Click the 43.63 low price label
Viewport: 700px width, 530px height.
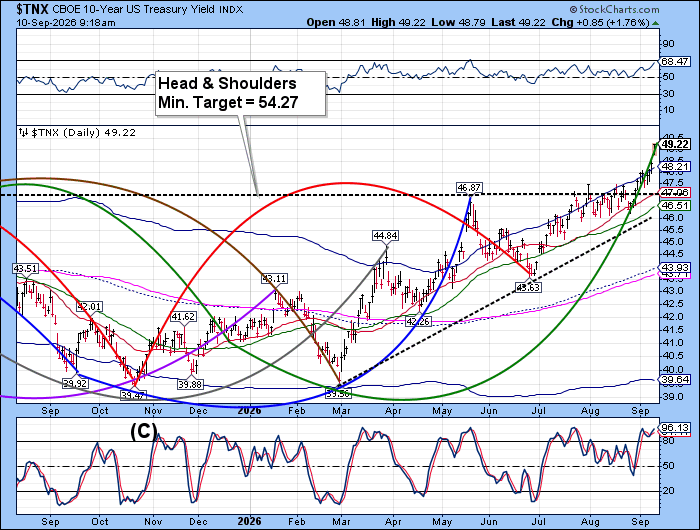pyautogui.click(x=528, y=288)
